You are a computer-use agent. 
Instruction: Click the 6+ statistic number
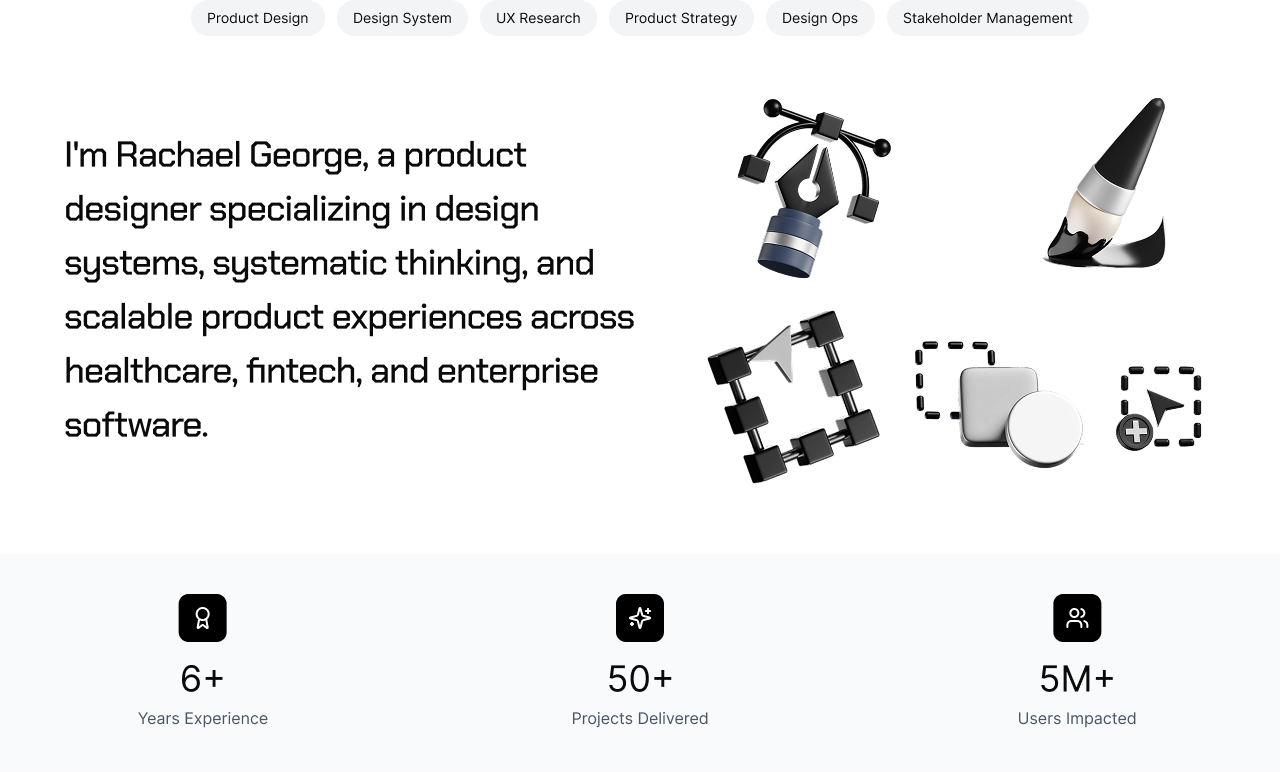tap(203, 679)
